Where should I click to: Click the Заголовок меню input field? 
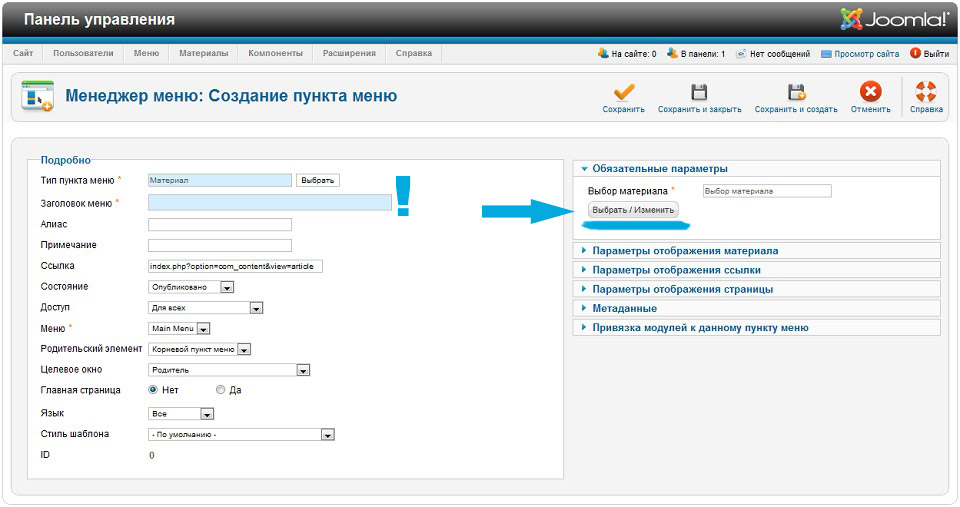tap(269, 203)
